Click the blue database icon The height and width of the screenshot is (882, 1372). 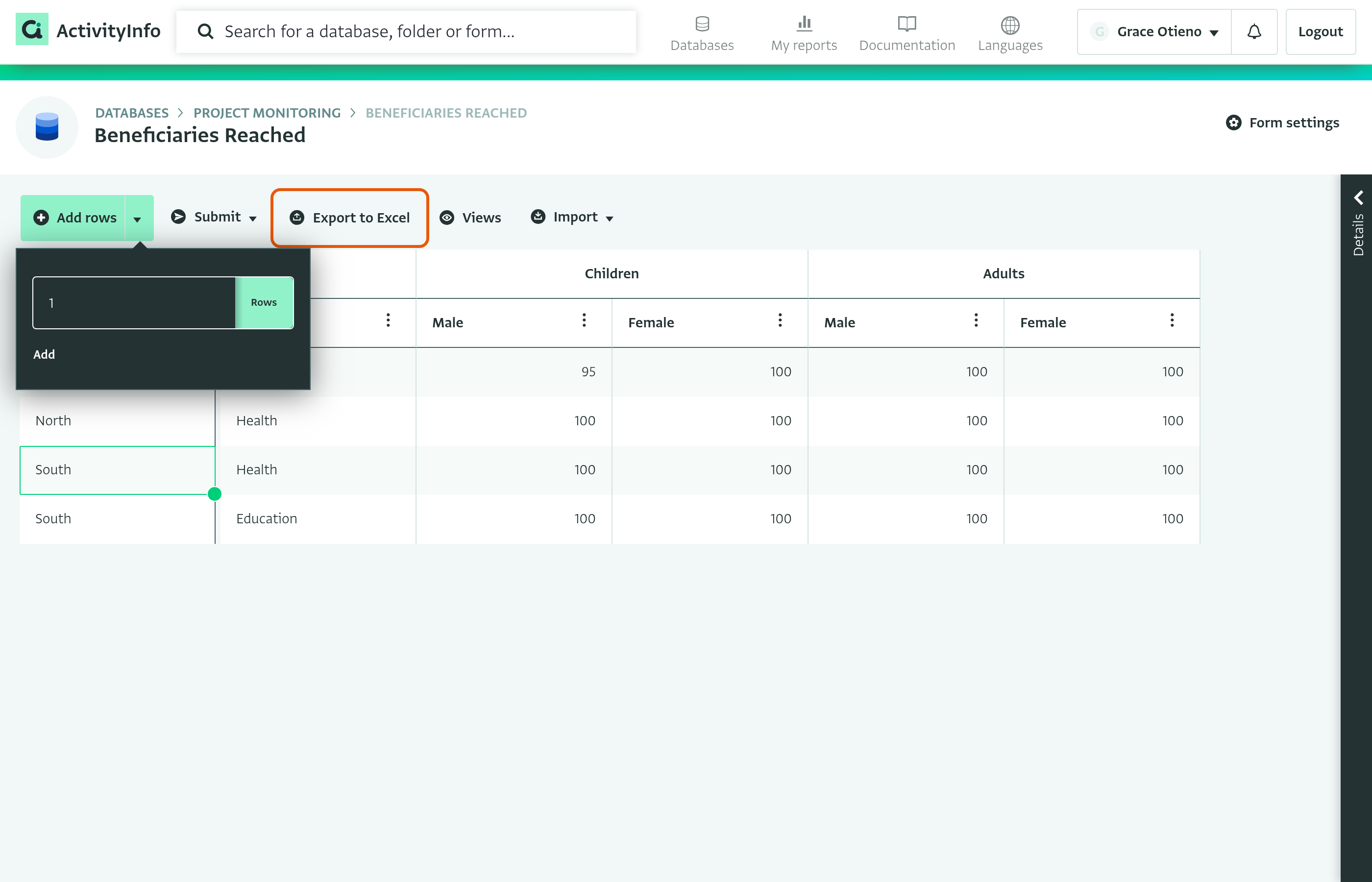pos(47,126)
